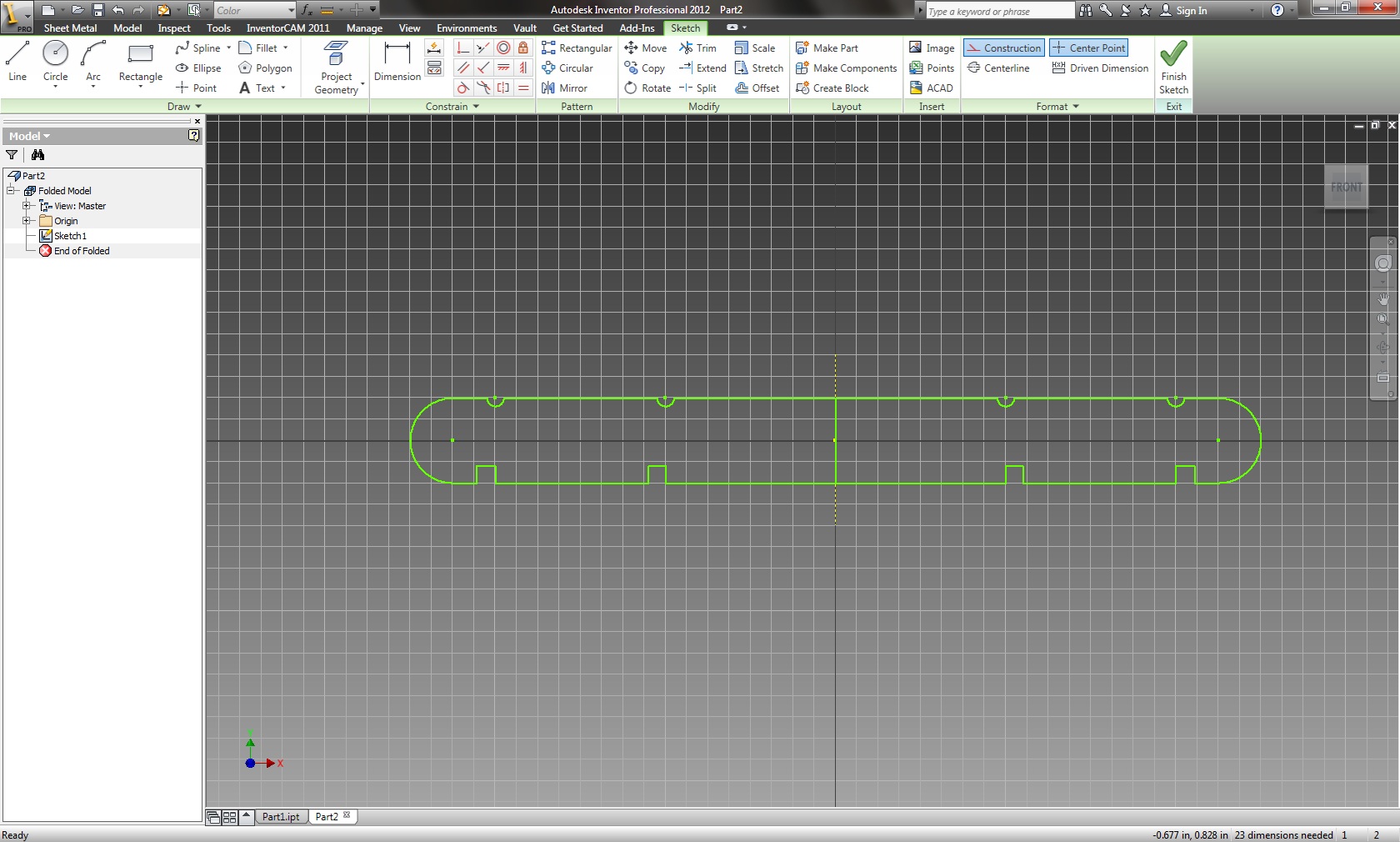Screen dimensions: 1400x842
Task: Open the Manage ribbon tab
Action: (364, 28)
